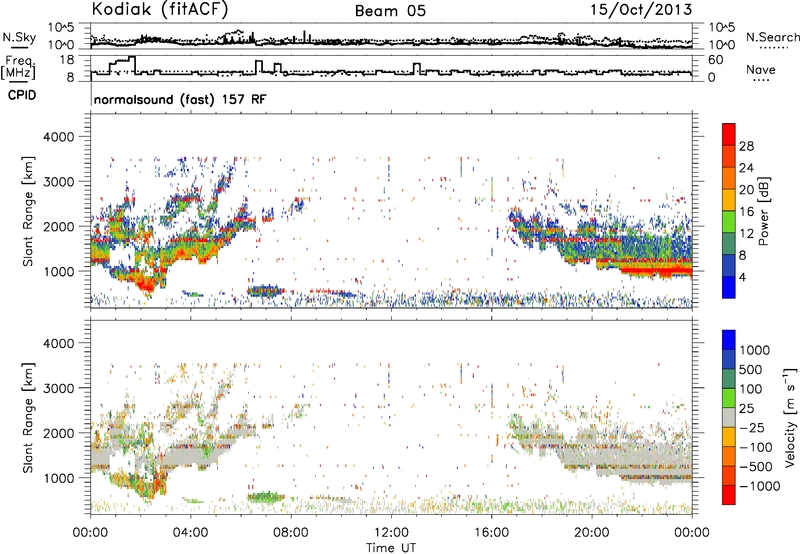This screenshot has width=800, height=554.
Task: Click the frequency step peak near 01:30
Action: coord(133,58)
